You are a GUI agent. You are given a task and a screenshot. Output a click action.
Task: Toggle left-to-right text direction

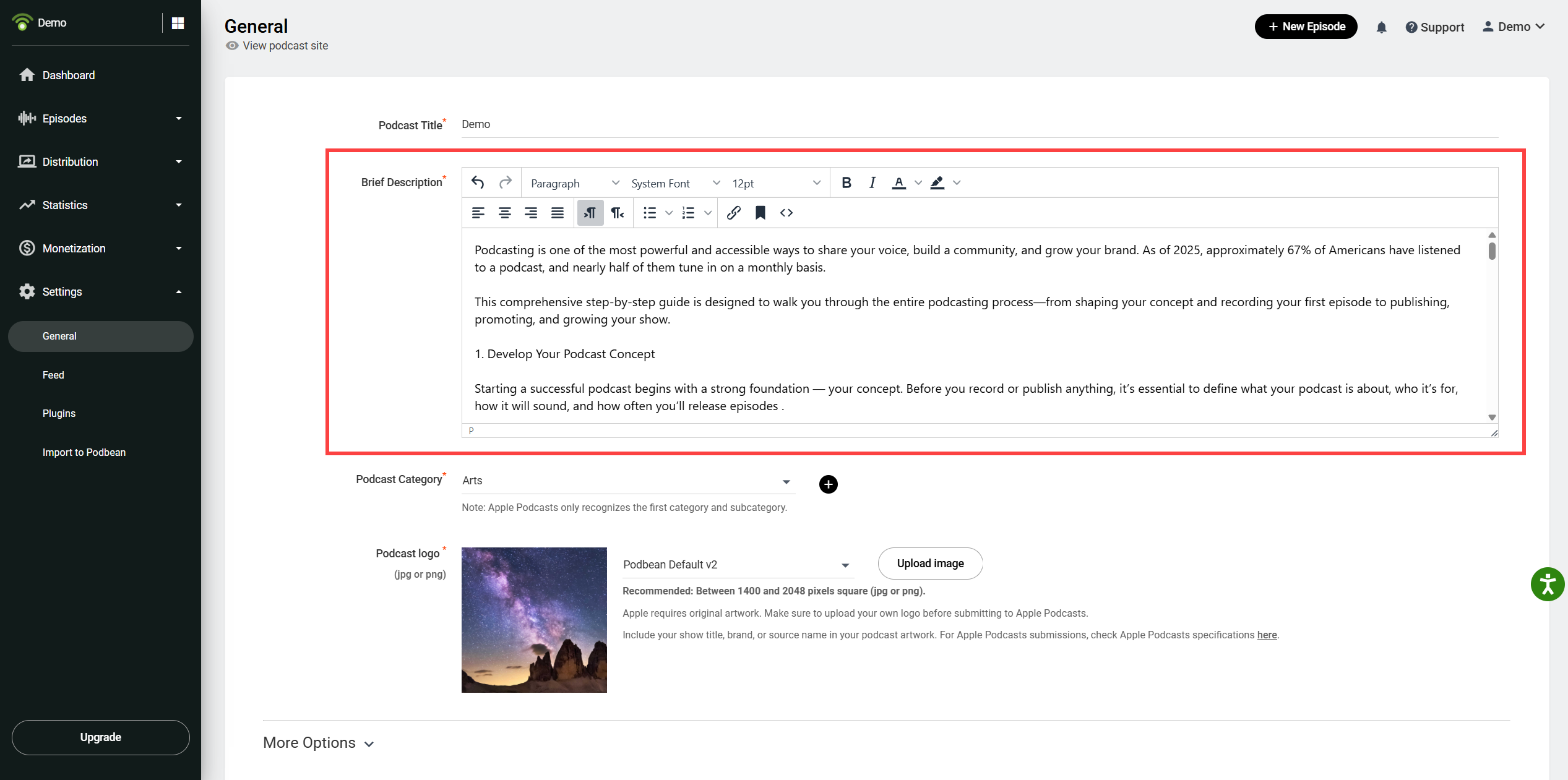tap(590, 213)
